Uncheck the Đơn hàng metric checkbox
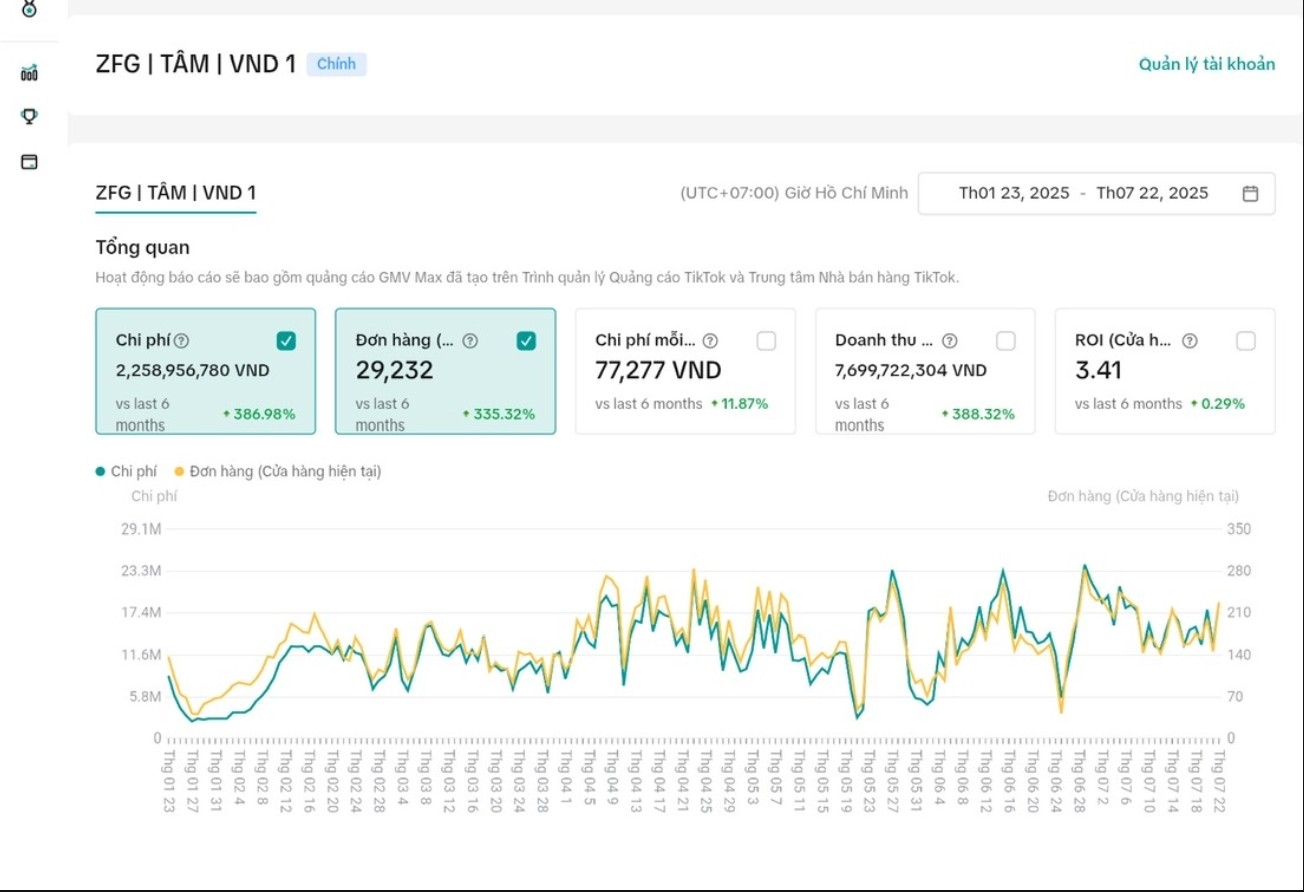The image size is (1304, 892). 526,341
